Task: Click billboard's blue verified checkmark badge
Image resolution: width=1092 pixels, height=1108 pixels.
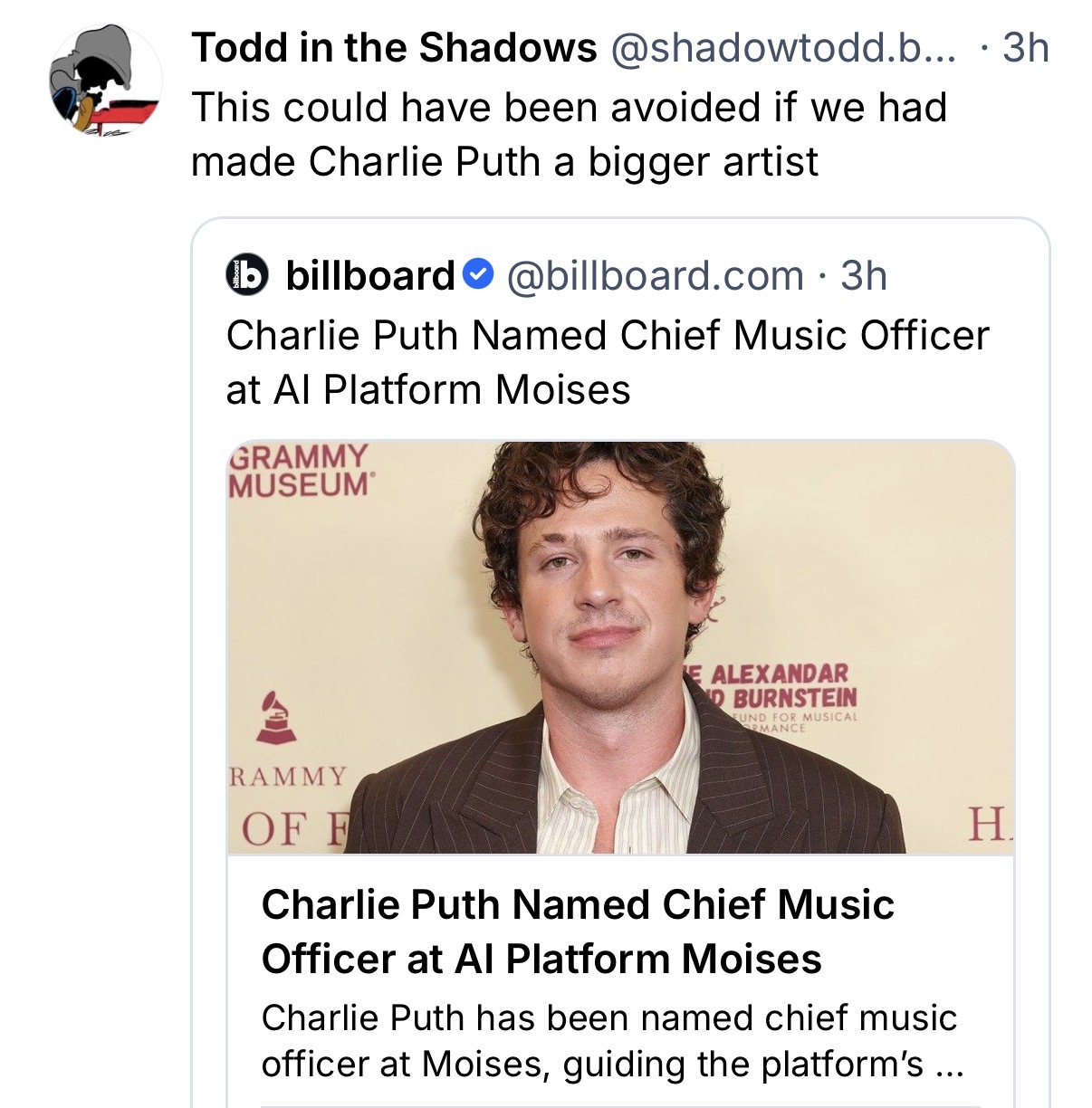Action: point(478,273)
